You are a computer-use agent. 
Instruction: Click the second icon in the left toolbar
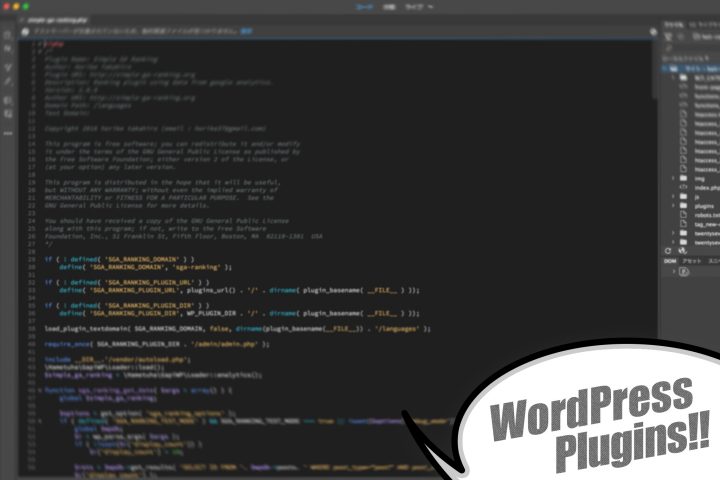click(8, 49)
